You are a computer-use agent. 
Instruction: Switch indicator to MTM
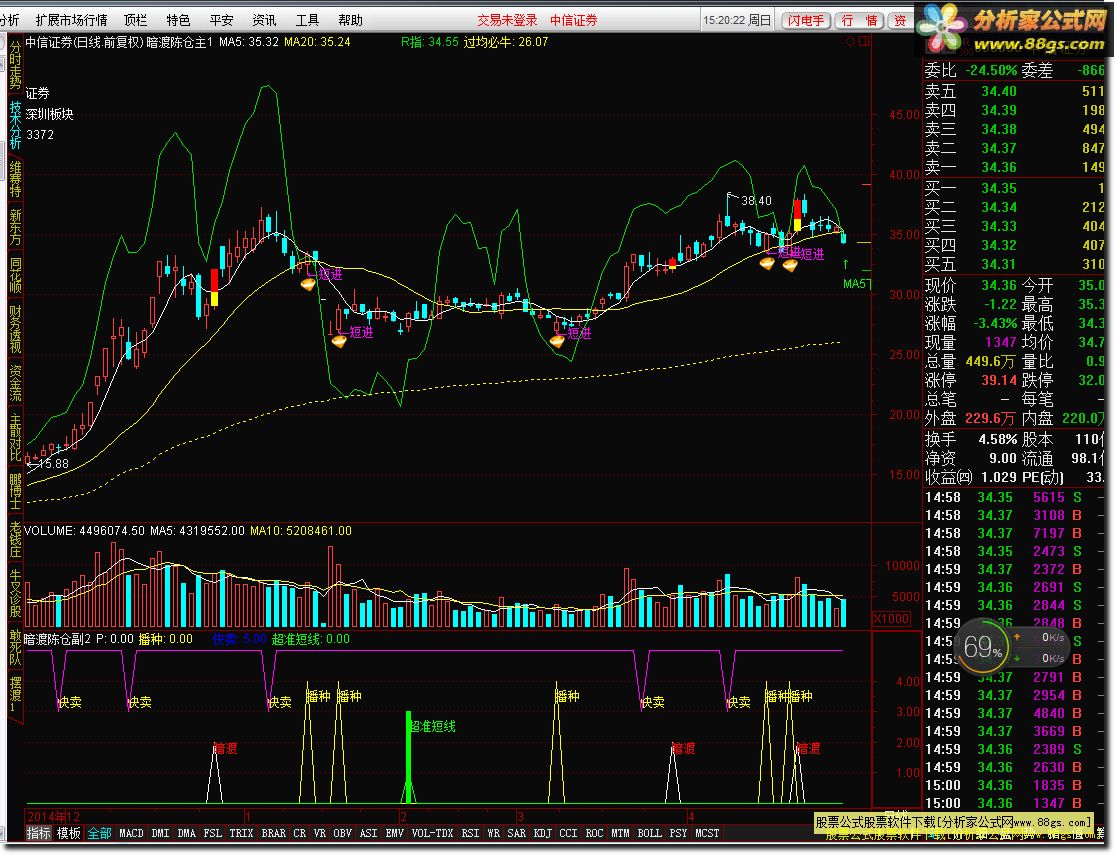pyautogui.click(x=620, y=833)
